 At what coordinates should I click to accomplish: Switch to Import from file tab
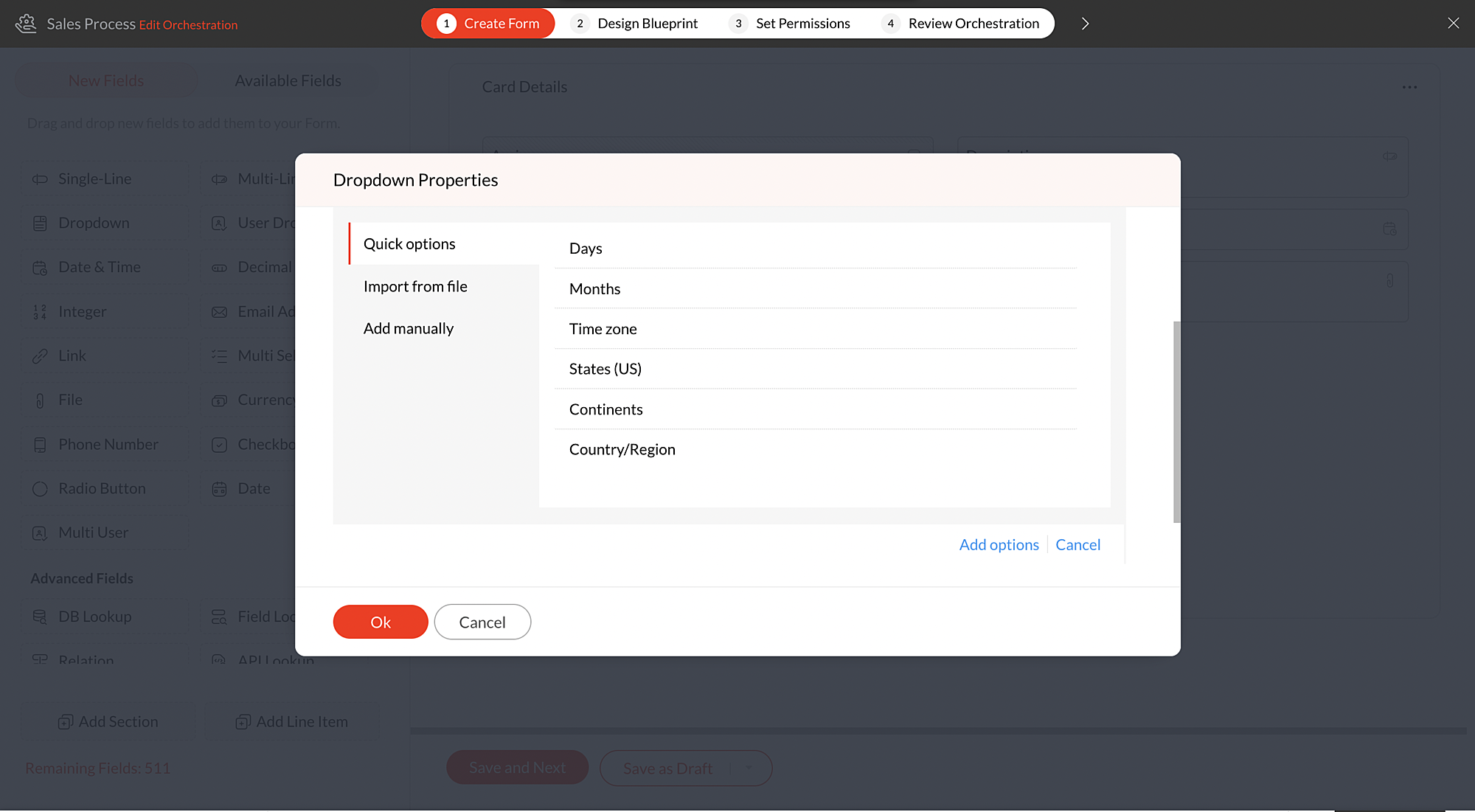coord(415,286)
